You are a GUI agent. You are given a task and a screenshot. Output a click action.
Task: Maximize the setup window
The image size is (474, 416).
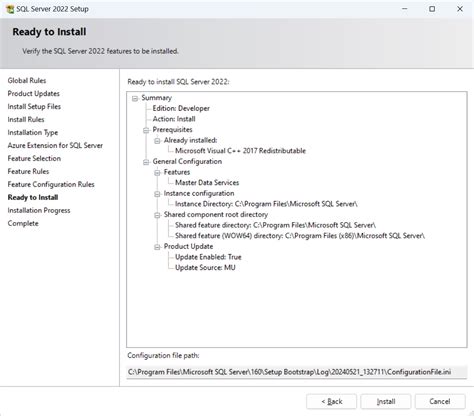[x=432, y=9]
